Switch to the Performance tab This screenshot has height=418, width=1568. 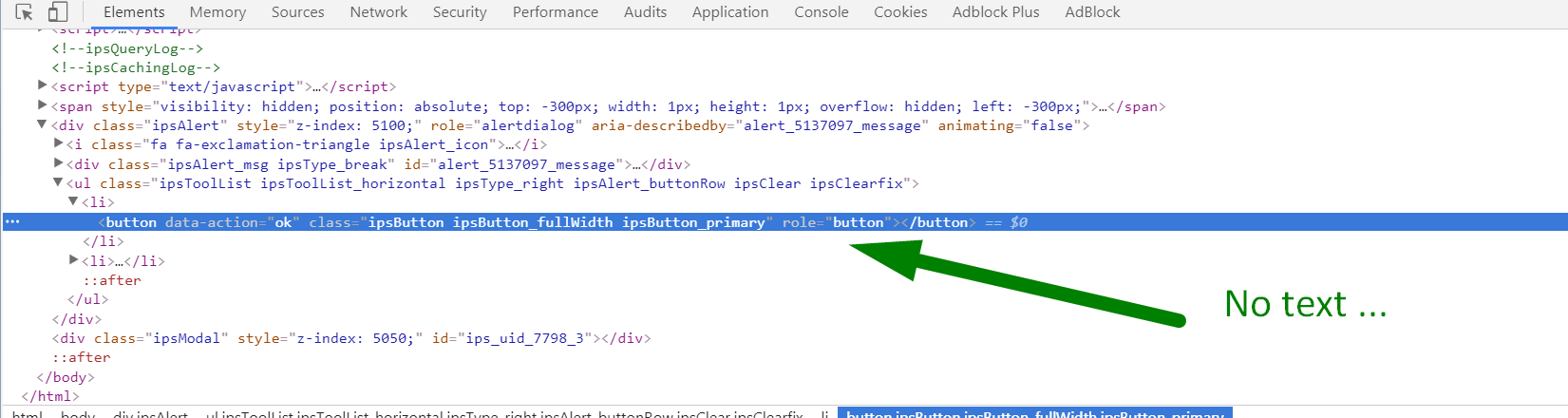[556, 12]
